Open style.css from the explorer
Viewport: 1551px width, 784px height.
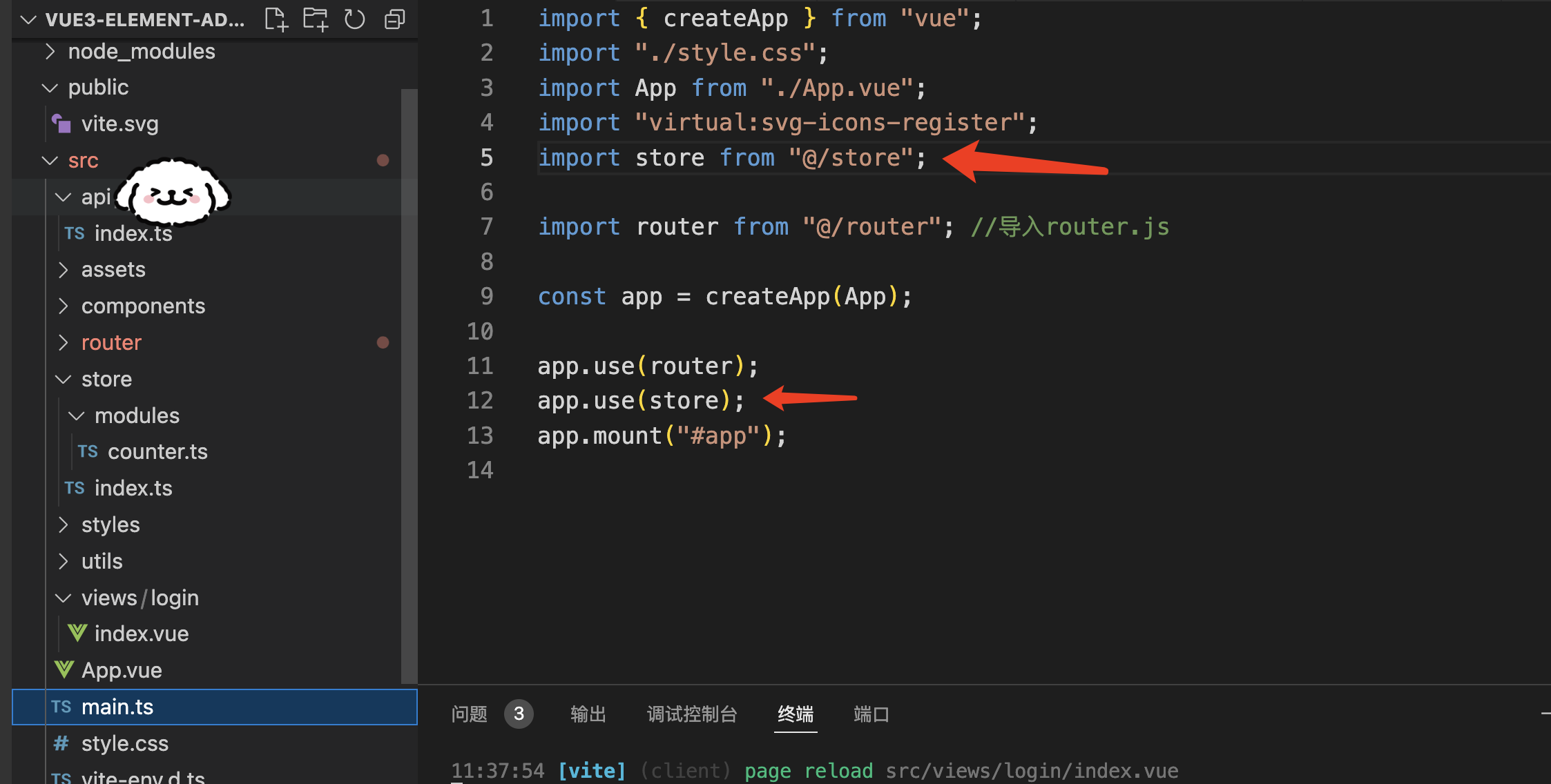coord(124,743)
